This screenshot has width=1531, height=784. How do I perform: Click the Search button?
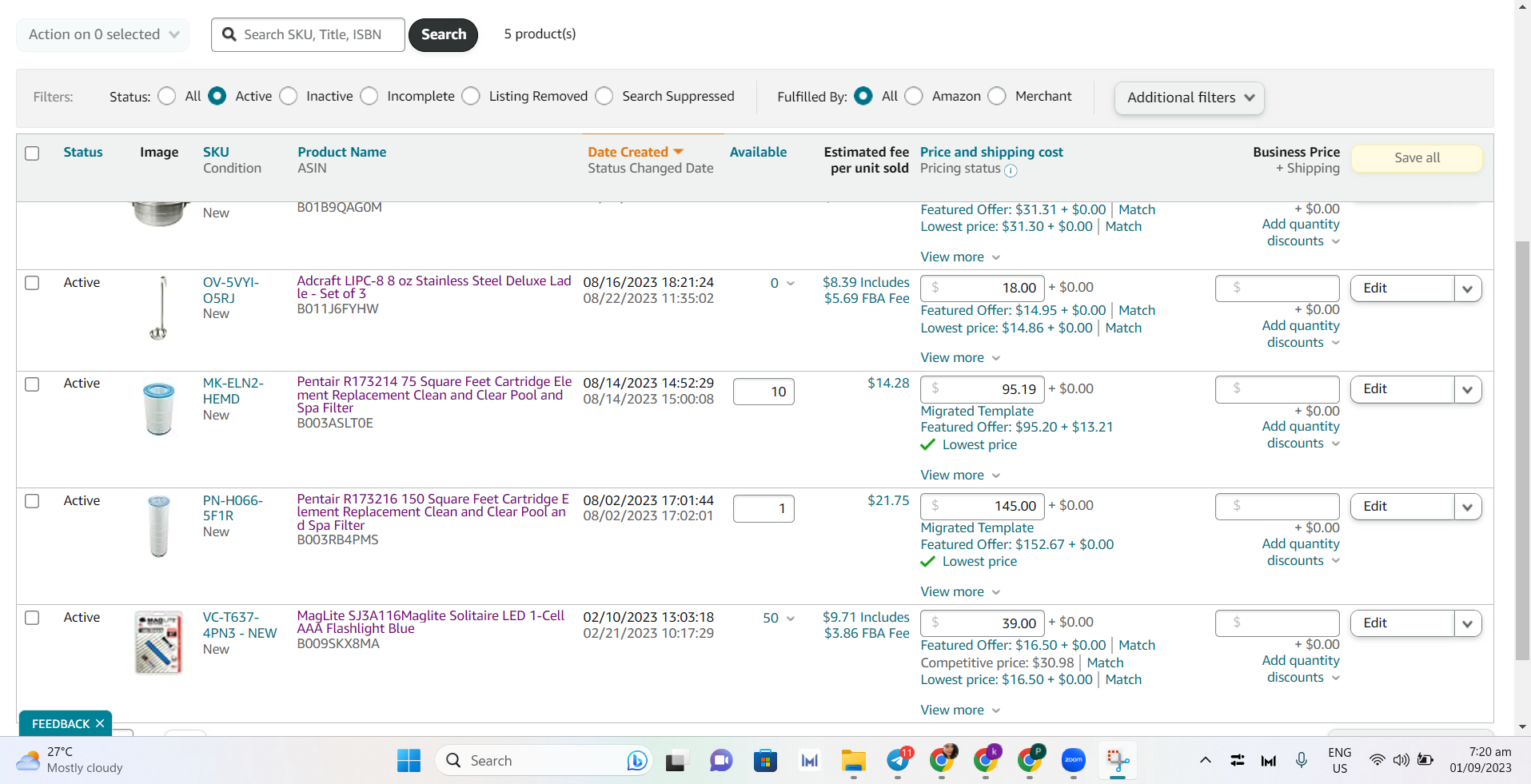click(444, 34)
